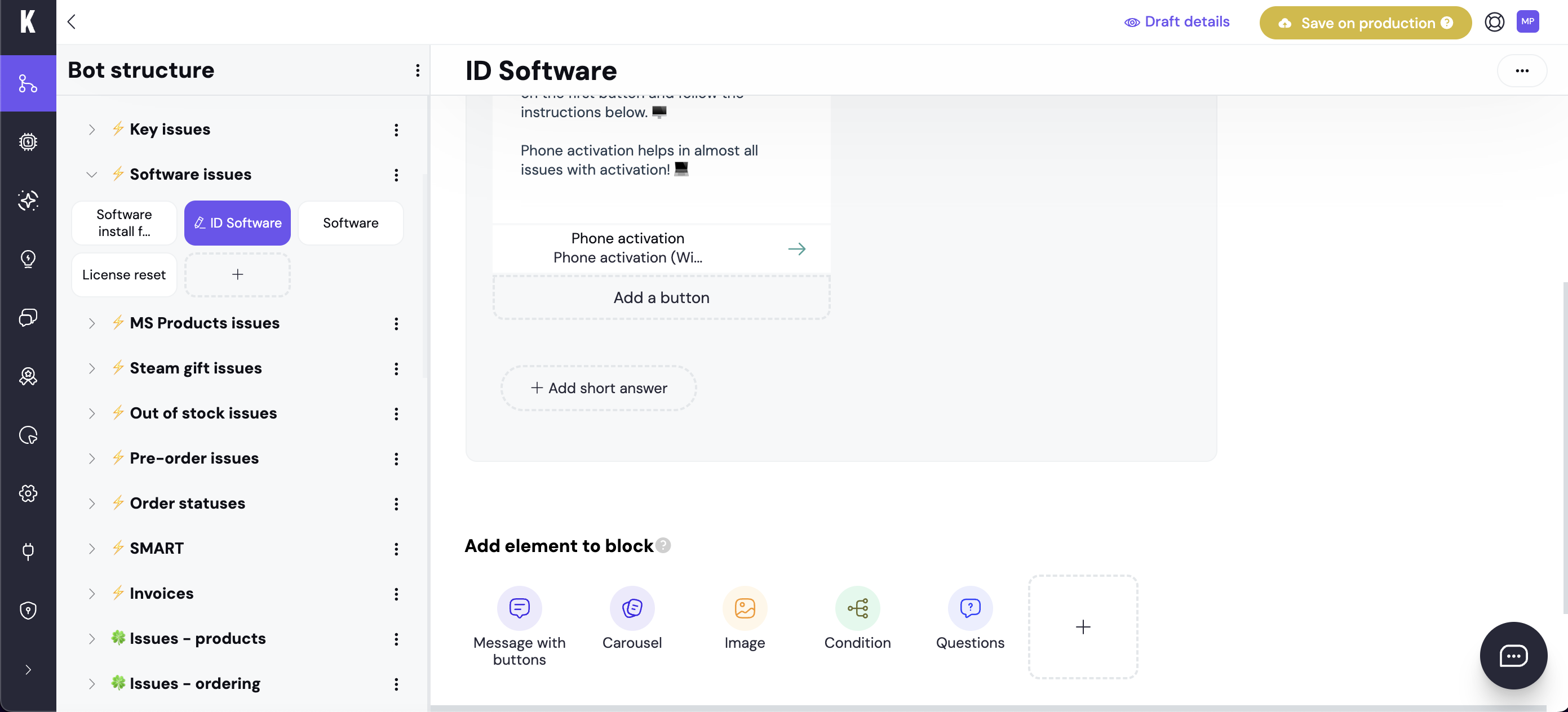The width and height of the screenshot is (1568, 712).
Task: Click the plug integrations sidebar icon
Action: coord(28,551)
